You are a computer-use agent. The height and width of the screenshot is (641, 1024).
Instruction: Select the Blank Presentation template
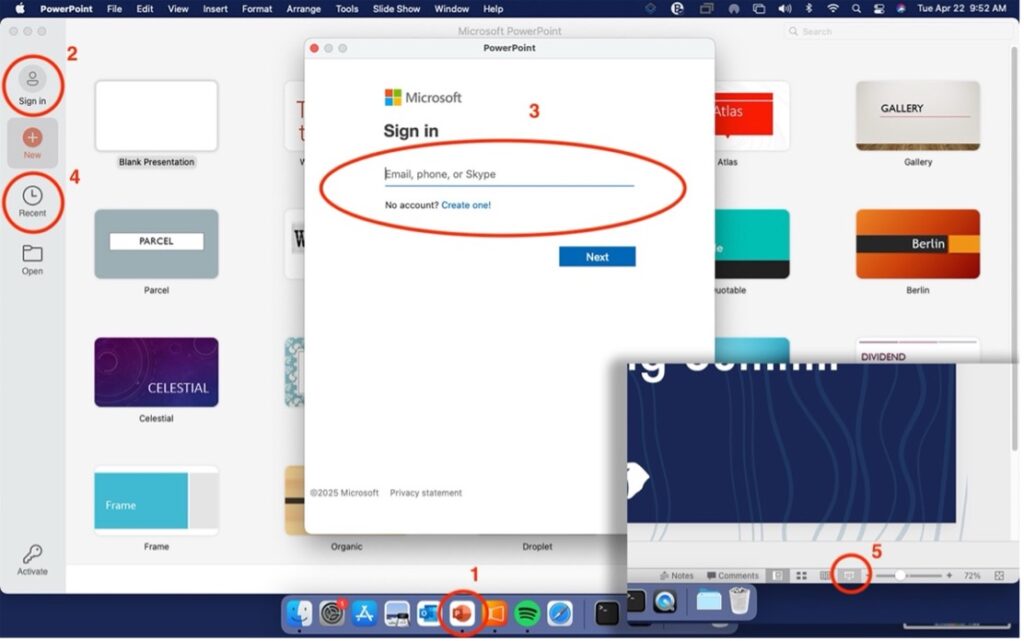tap(156, 116)
